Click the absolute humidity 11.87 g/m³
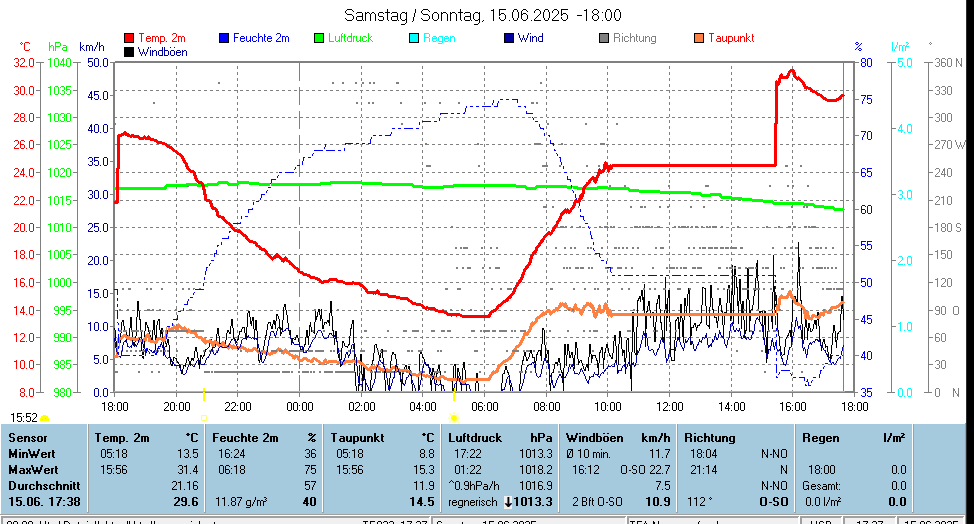The height and width of the screenshot is (524, 974). [241, 502]
